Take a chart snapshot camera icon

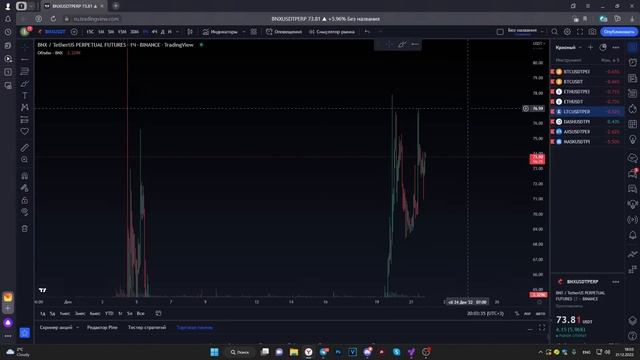pyautogui.click(x=592, y=32)
